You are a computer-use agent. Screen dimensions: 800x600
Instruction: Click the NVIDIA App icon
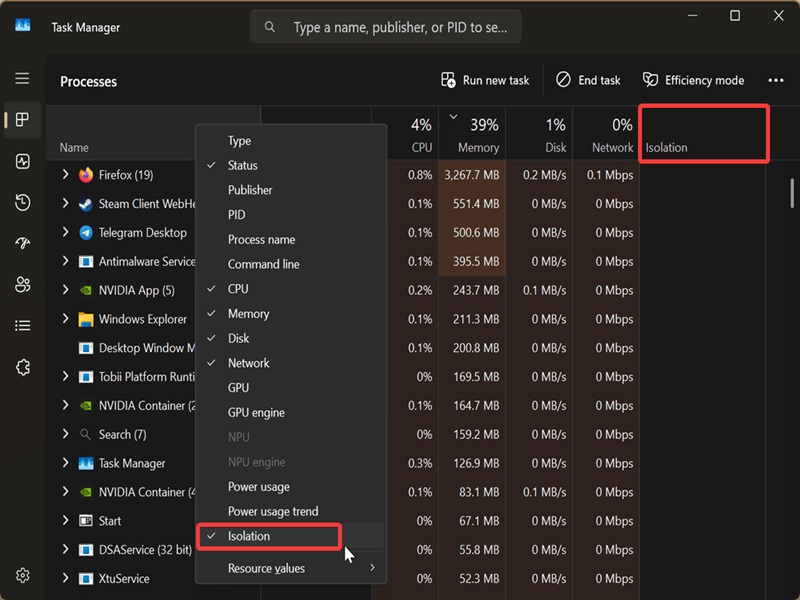[x=86, y=290]
